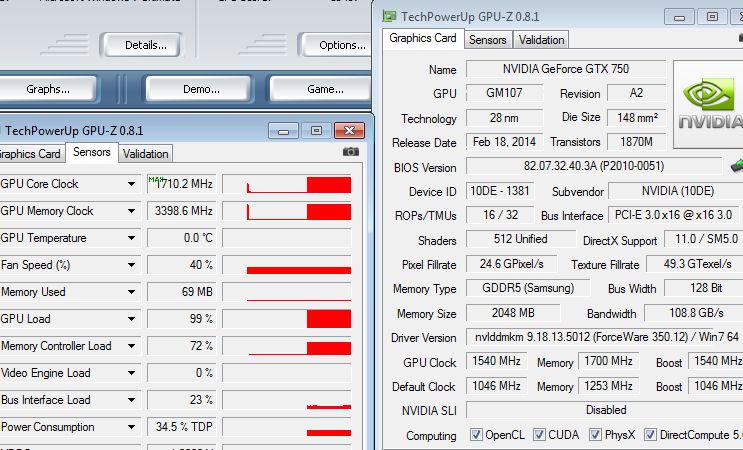Open the GPU Core Clock sensor dropdown
743x450 pixels.
(131, 184)
